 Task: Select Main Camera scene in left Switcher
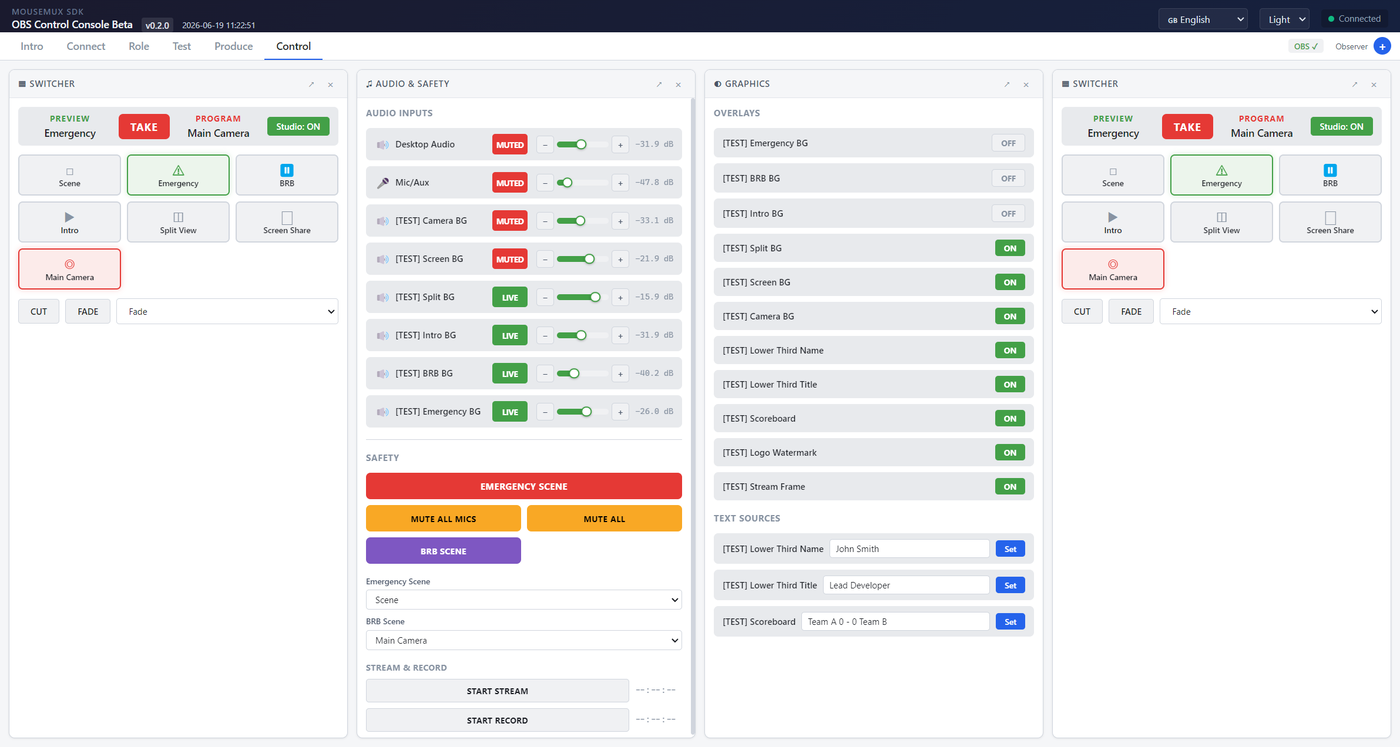(69, 269)
